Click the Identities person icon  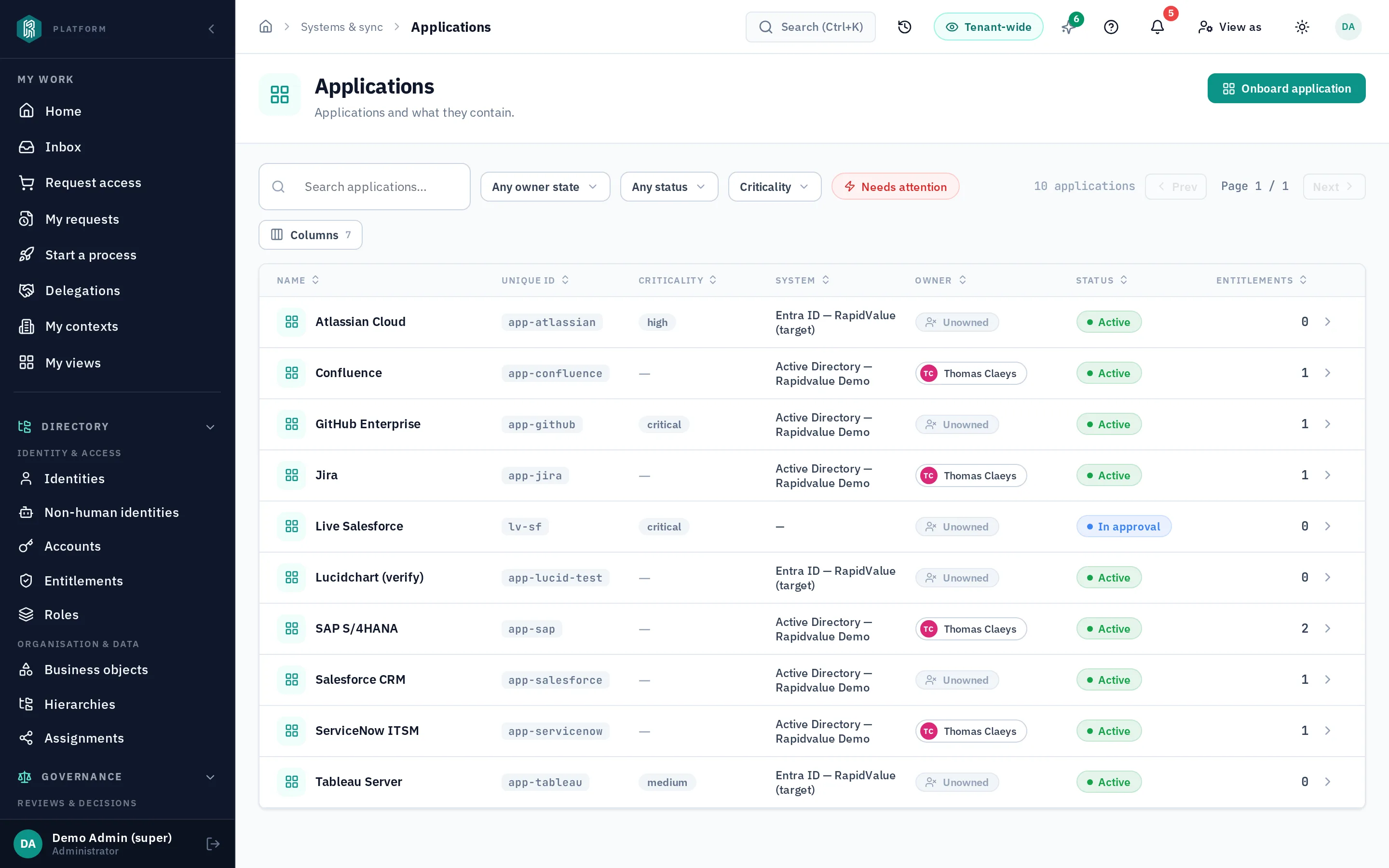point(26,478)
